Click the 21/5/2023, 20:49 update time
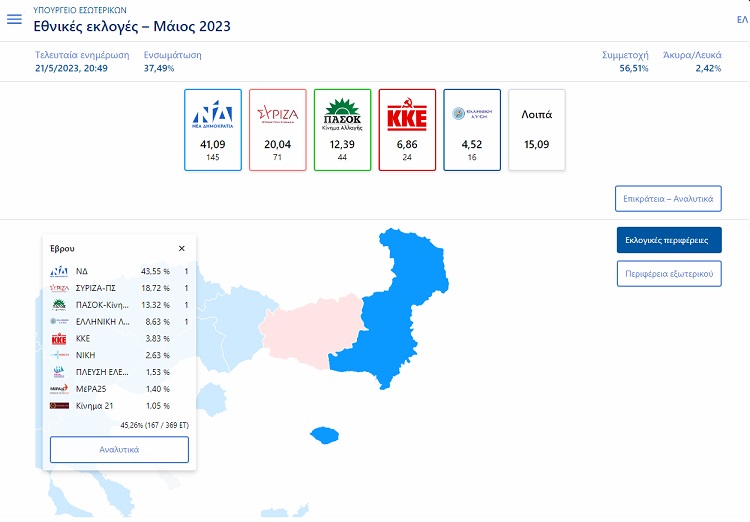Image resolution: width=750 pixels, height=522 pixels. tap(71, 68)
